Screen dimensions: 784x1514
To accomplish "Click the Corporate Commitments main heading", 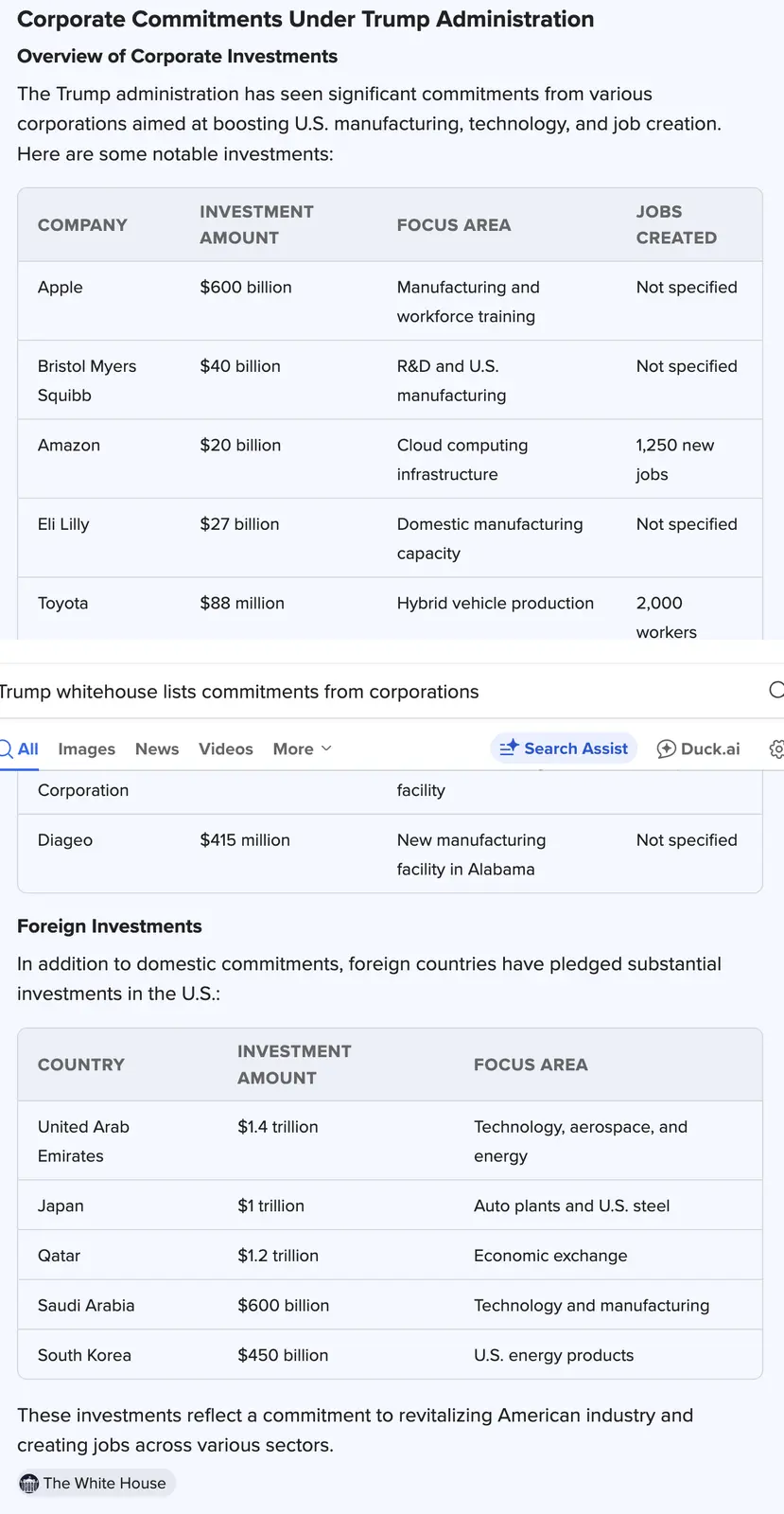I will [305, 19].
